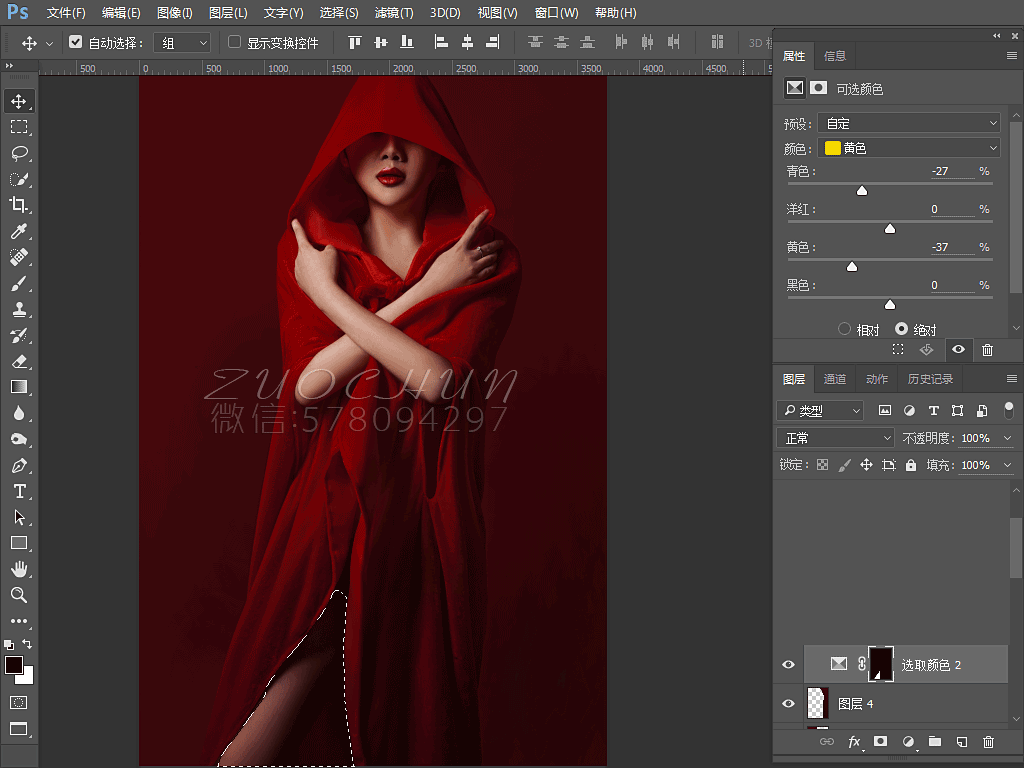Screen dimensions: 1024x768
Task: Select the Hand tool
Action: click(x=19, y=569)
